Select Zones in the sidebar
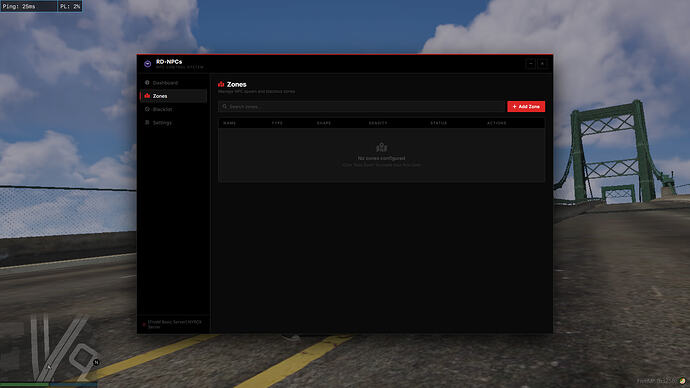The width and height of the screenshot is (690, 388). click(173, 96)
